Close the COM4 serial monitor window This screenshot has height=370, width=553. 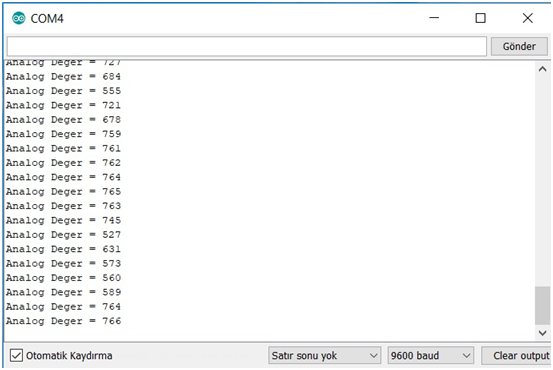click(528, 18)
